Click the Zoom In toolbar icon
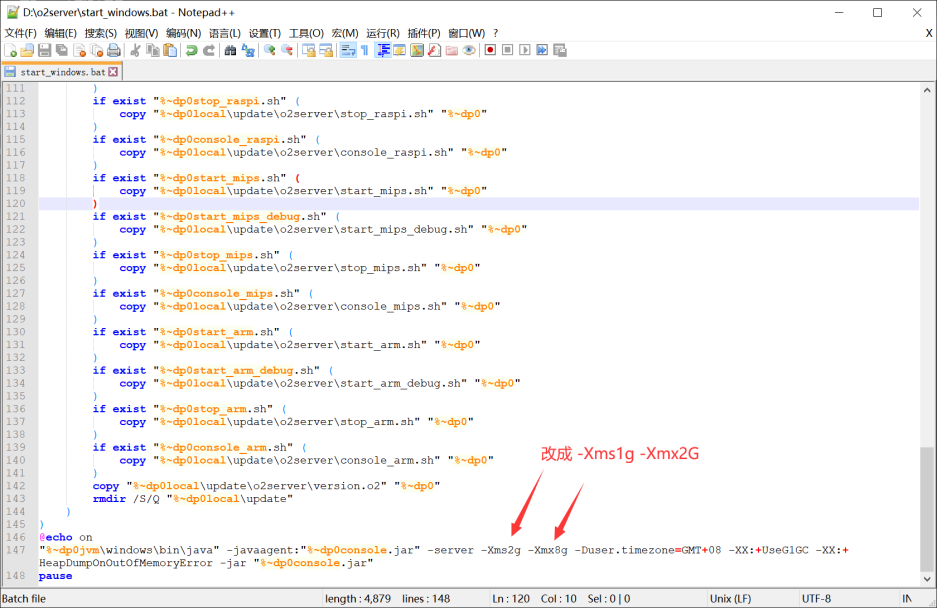Viewport: 937px width, 608px height. click(x=270, y=50)
